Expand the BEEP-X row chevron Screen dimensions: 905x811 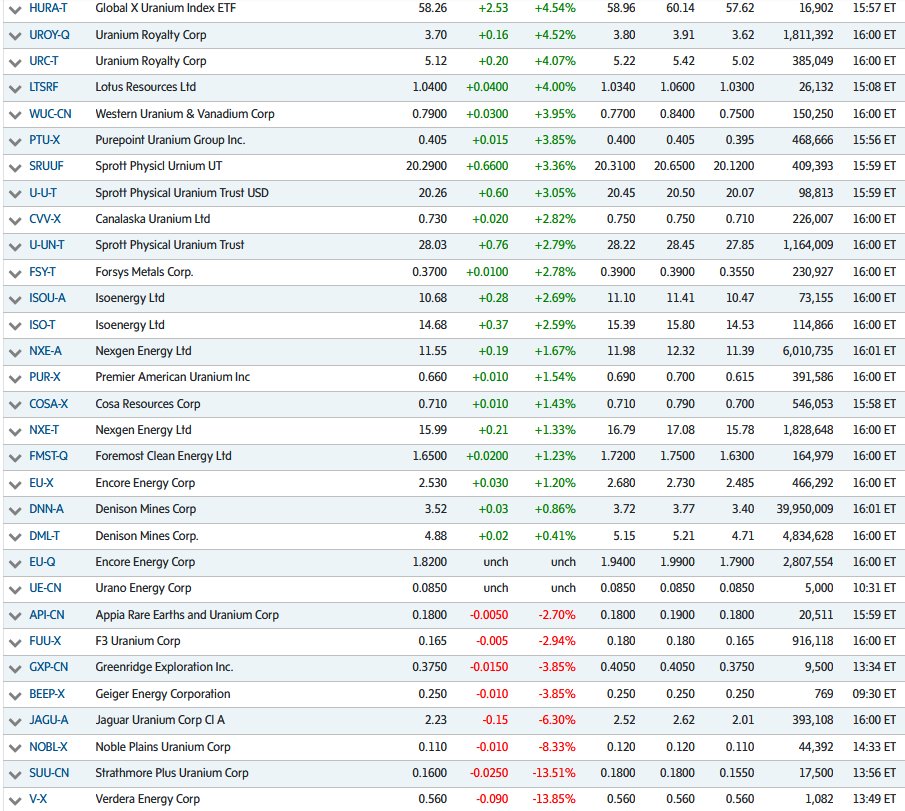click(15, 695)
